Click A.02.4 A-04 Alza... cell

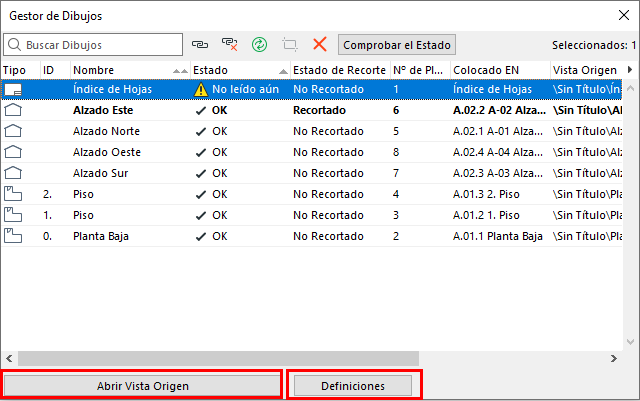[498, 152]
